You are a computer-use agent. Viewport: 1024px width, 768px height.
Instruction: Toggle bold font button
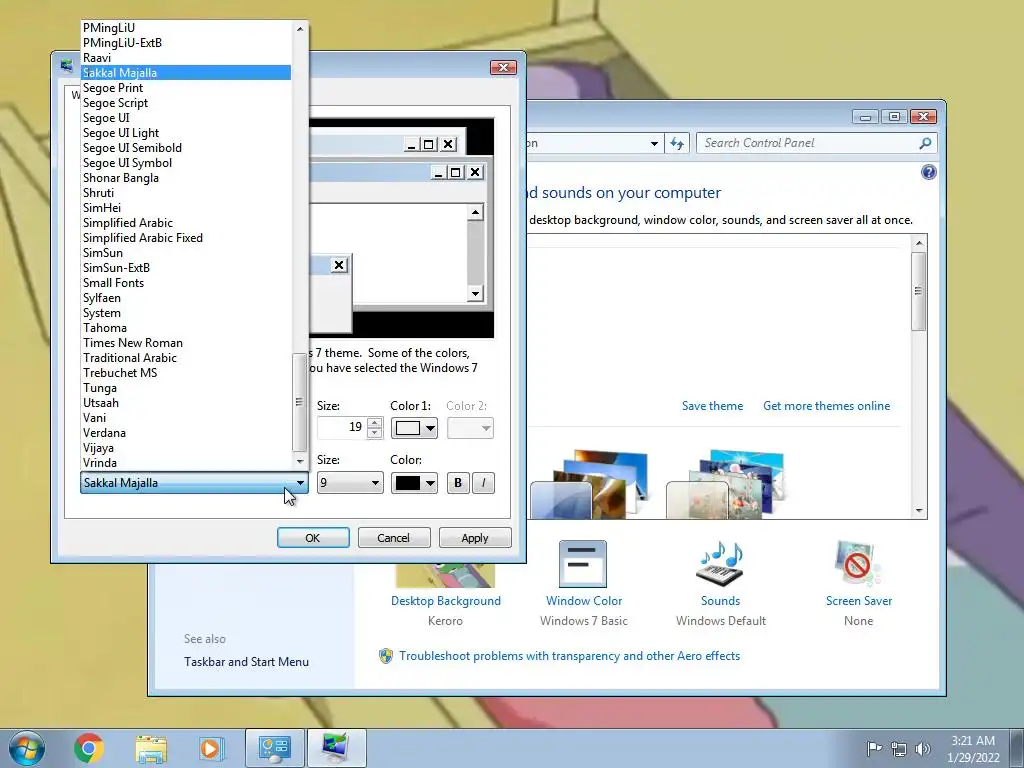[458, 483]
